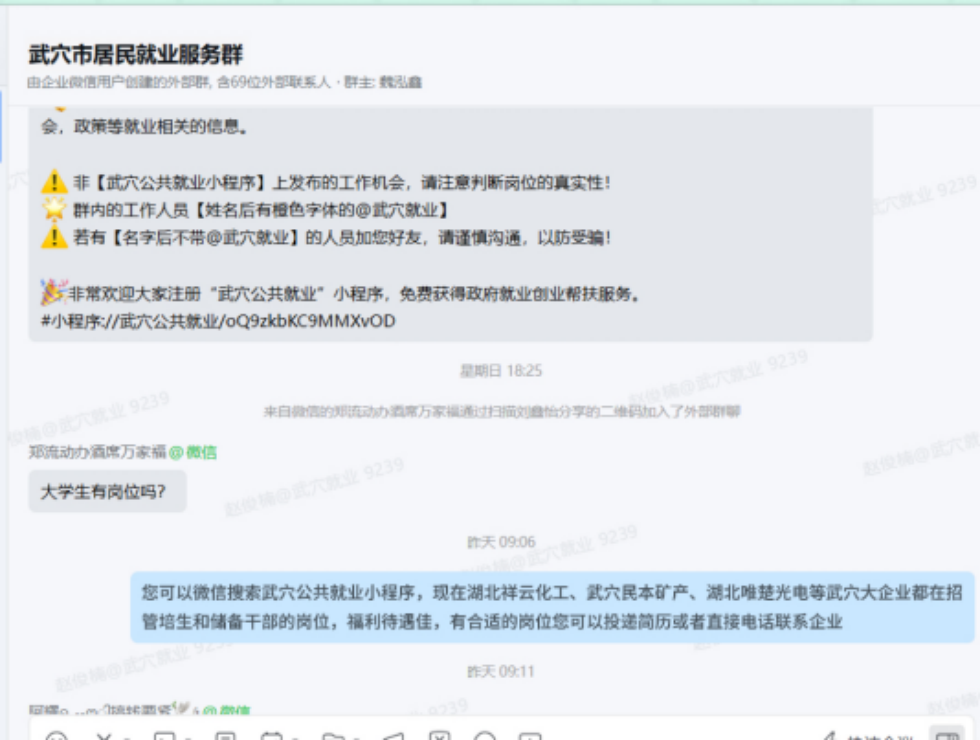Click the line 会，政策等就业相关的信息。
Viewport: 980px width, 740px height.
[x=144, y=127]
